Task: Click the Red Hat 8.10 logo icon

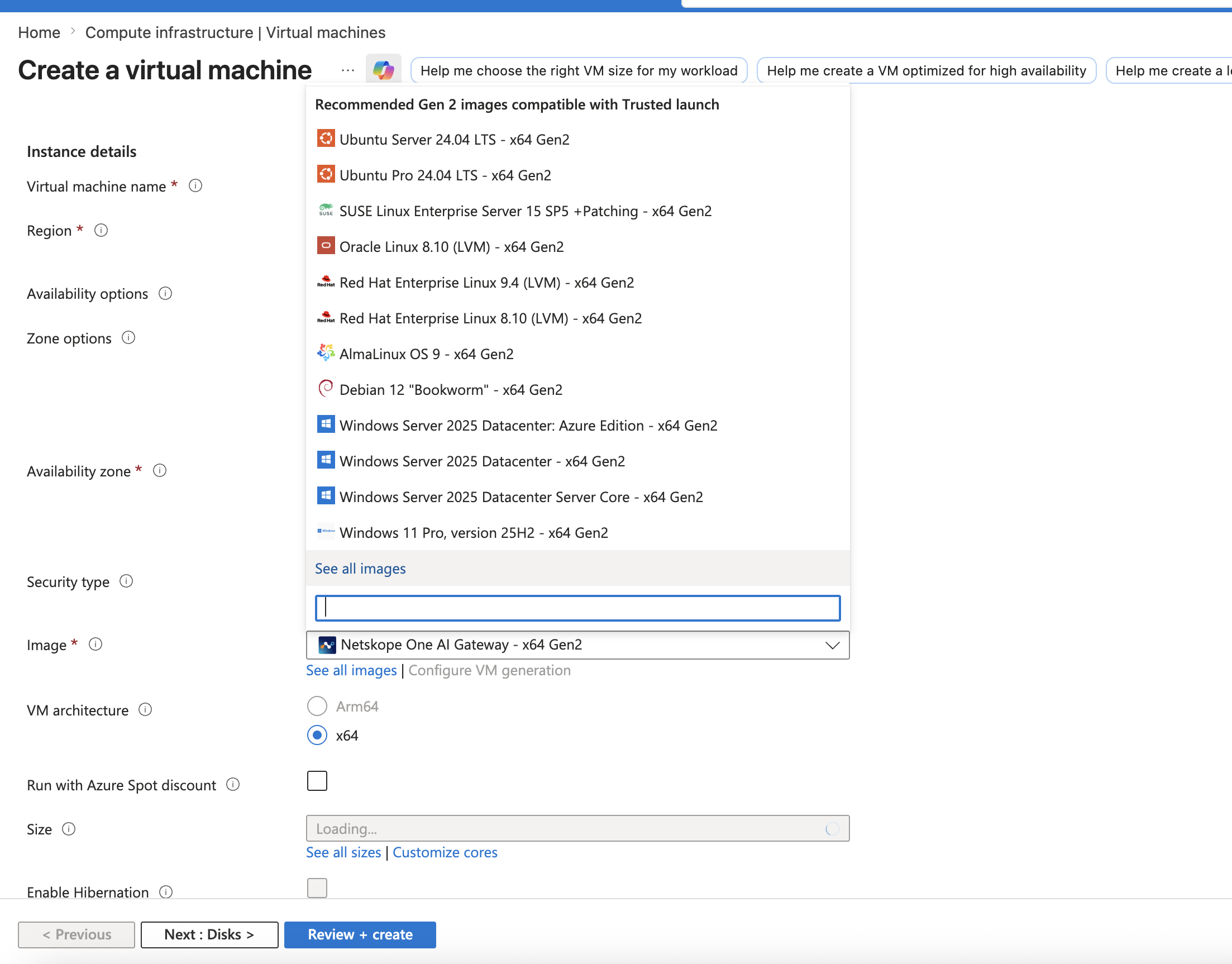Action: click(326, 317)
